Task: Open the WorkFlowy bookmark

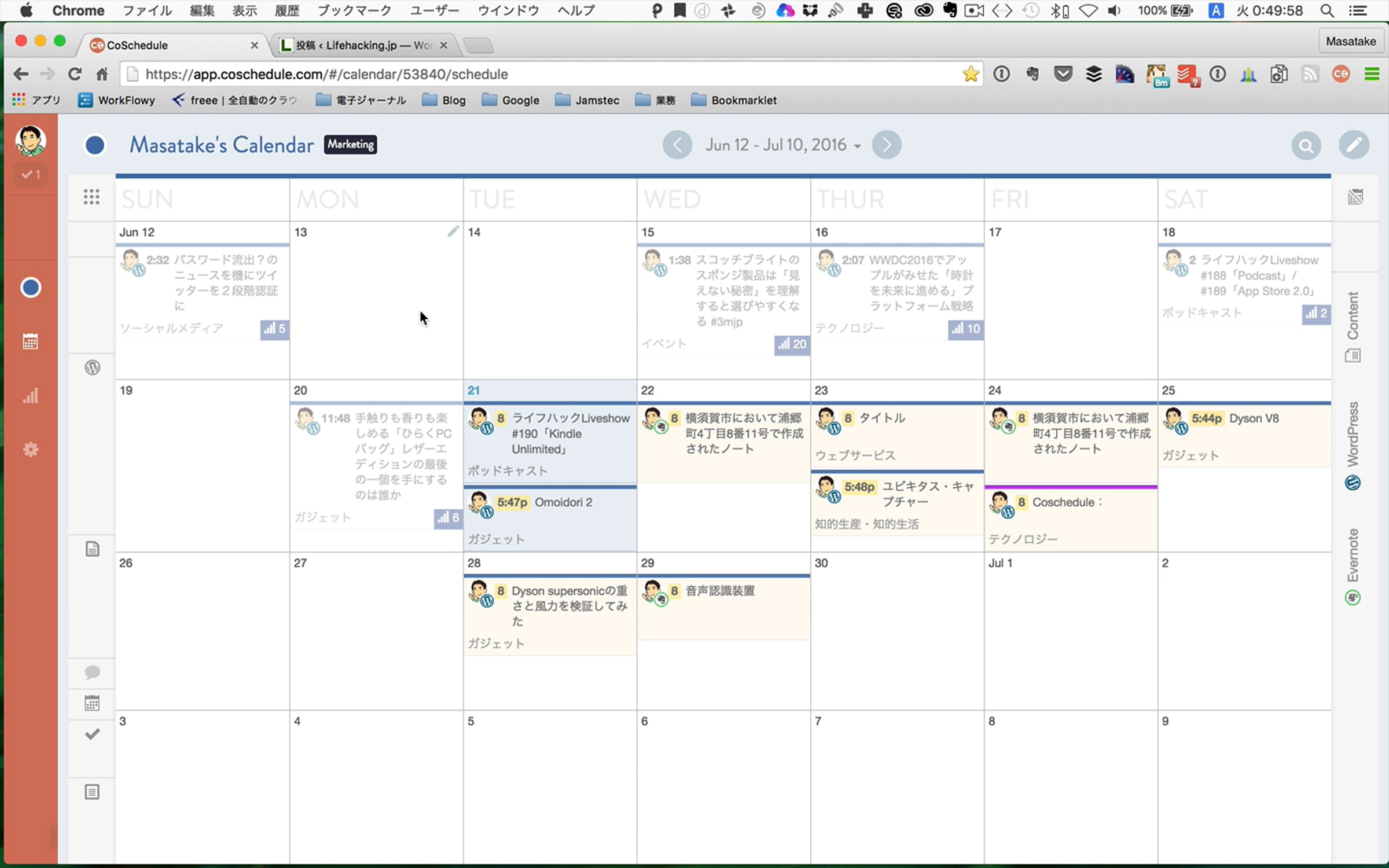Action: [x=117, y=100]
